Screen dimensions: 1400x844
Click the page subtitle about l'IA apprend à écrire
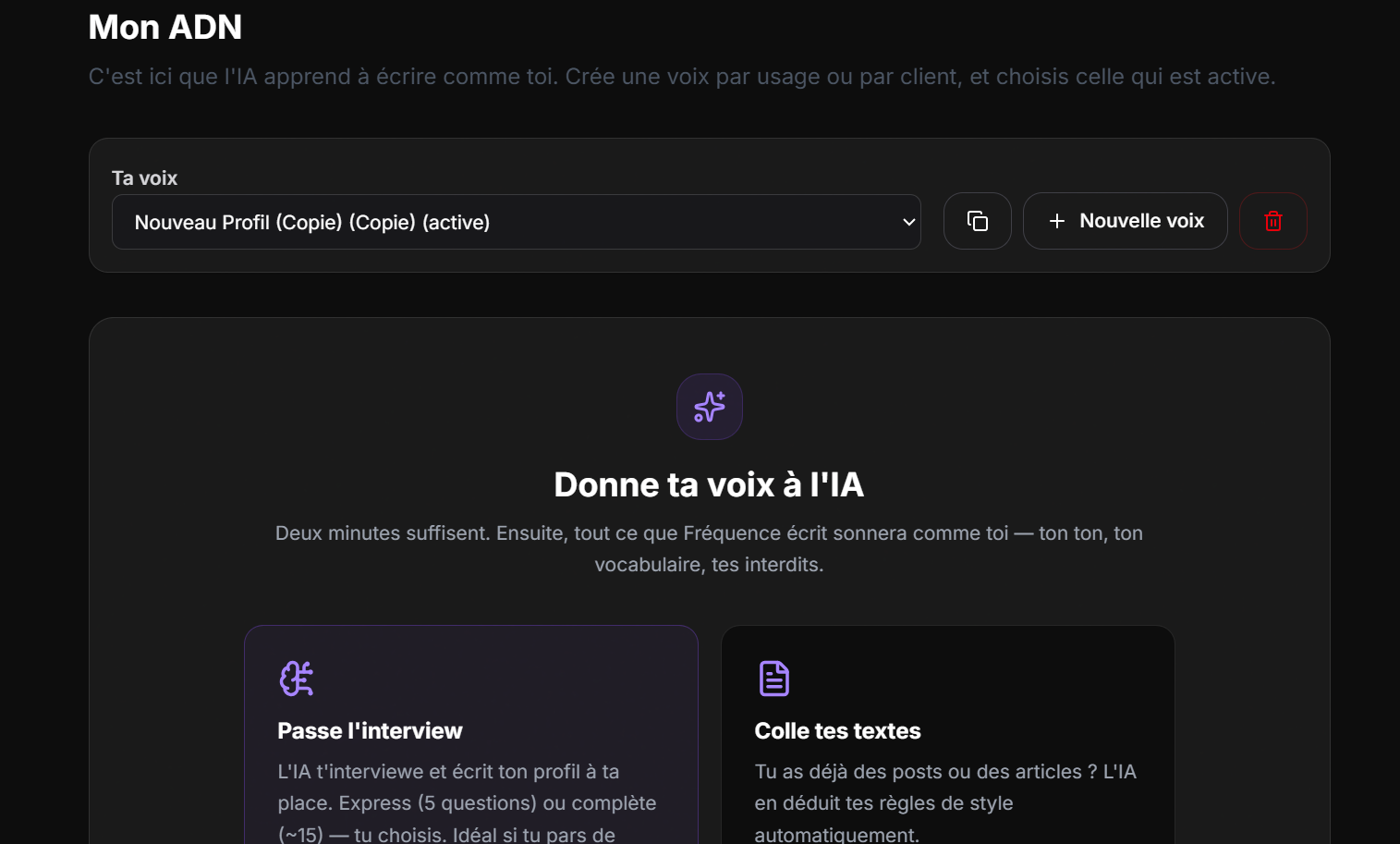pyautogui.click(x=682, y=77)
